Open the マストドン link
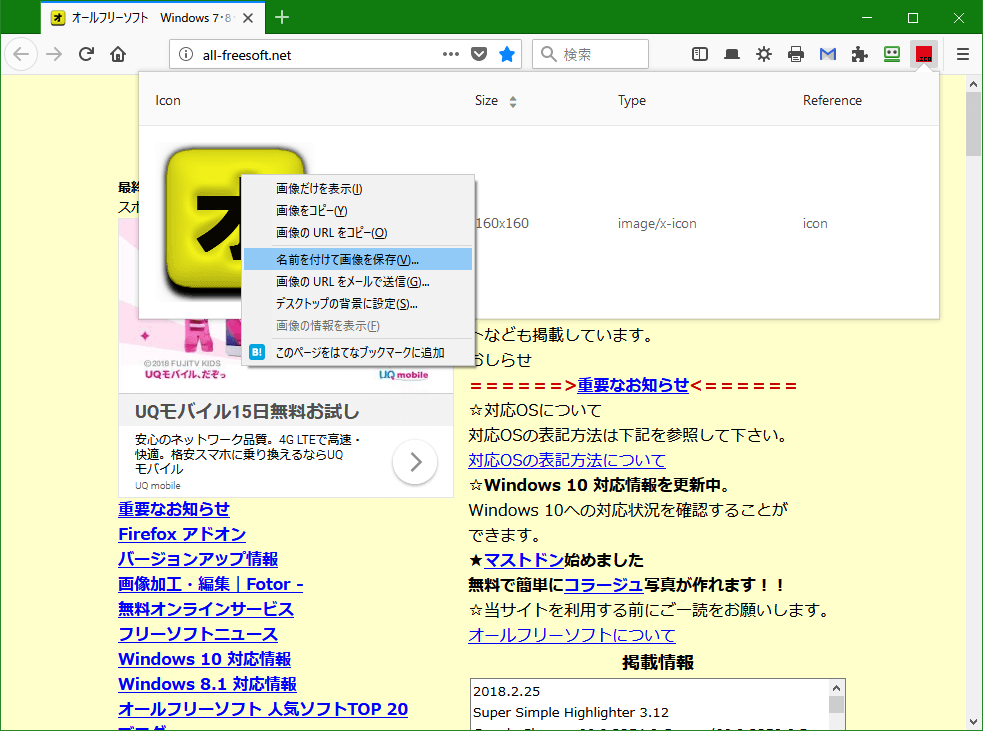This screenshot has width=983, height=731. (523, 560)
